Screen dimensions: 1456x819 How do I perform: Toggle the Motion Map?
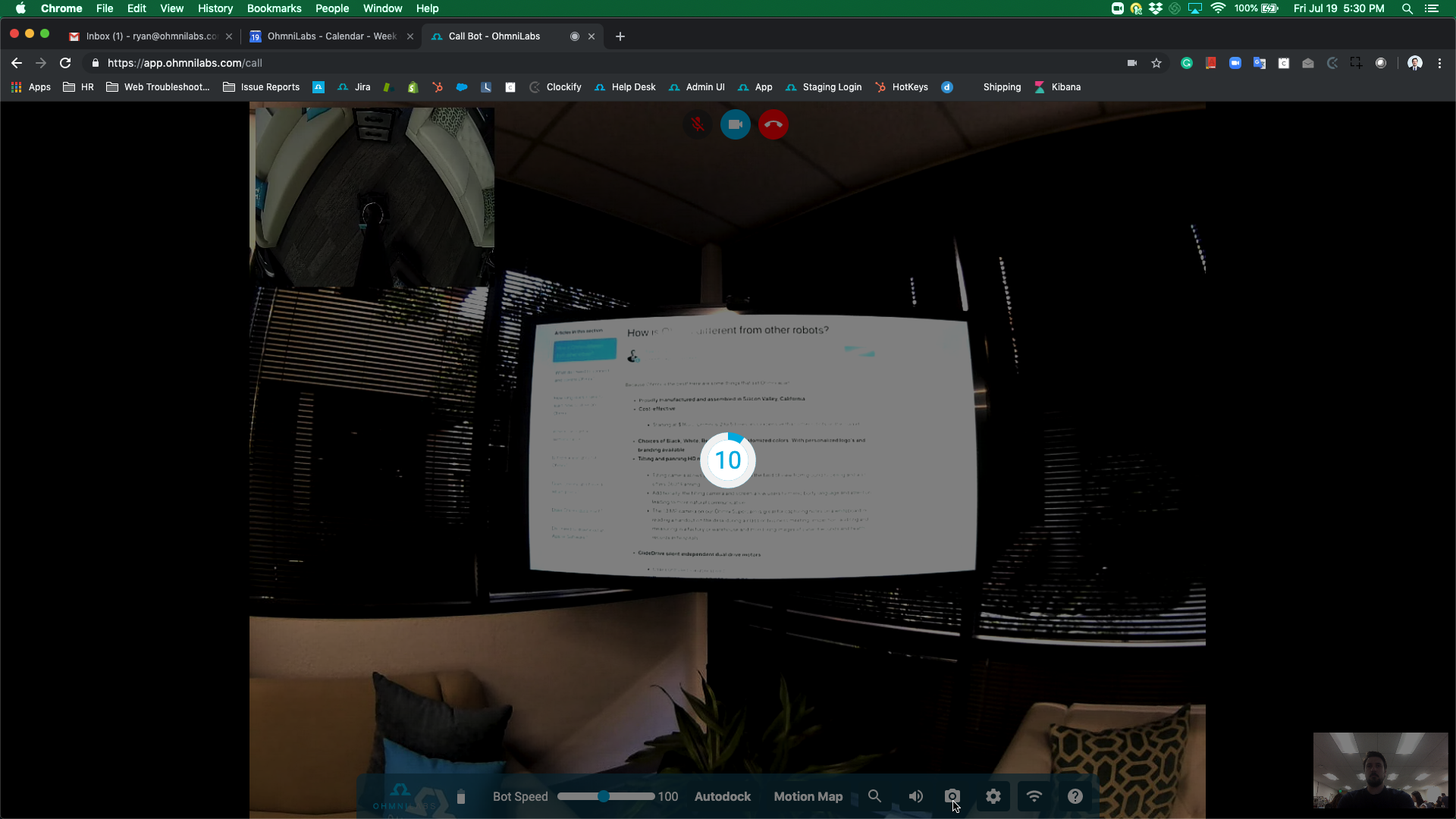[808, 796]
